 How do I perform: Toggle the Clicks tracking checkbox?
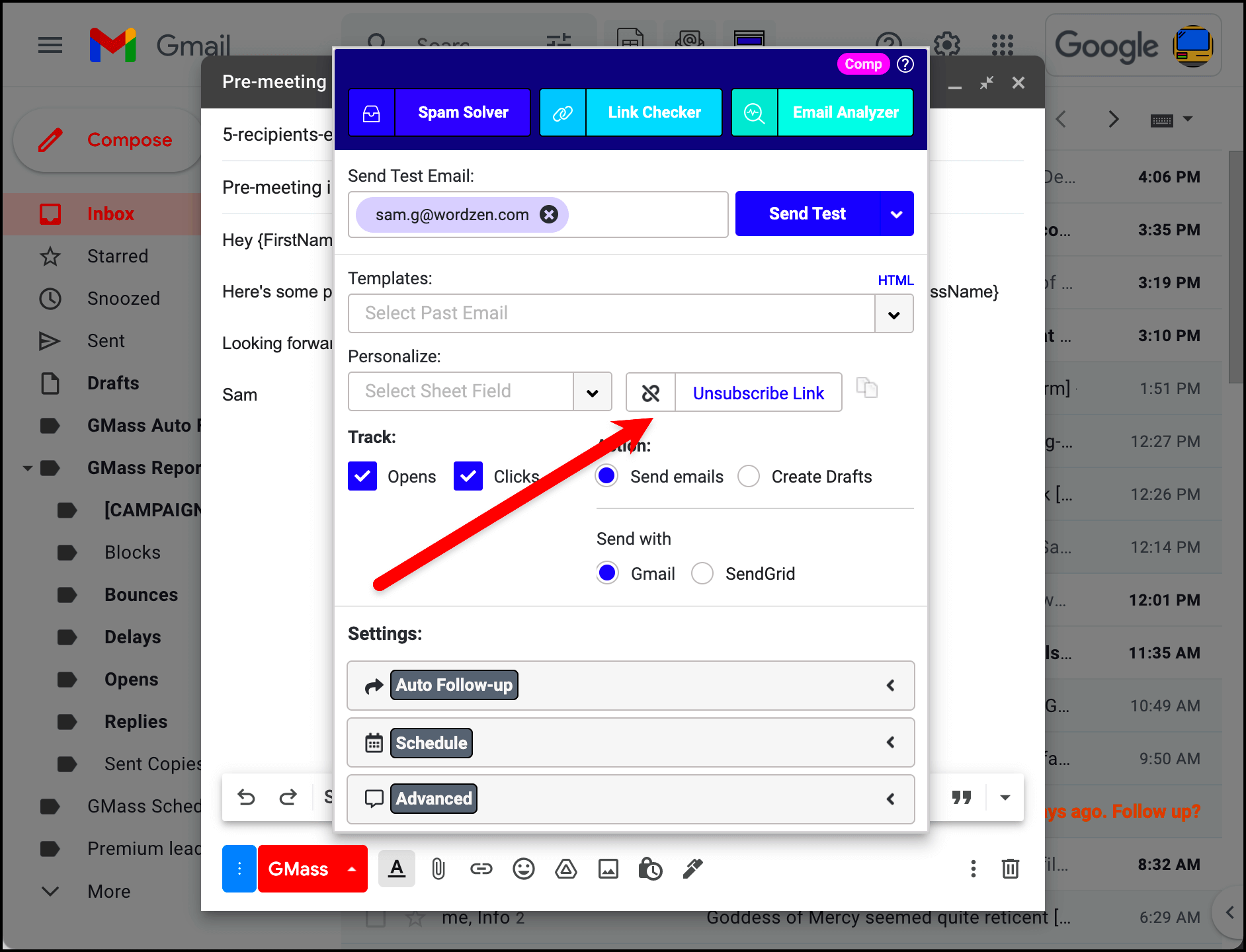[468, 476]
